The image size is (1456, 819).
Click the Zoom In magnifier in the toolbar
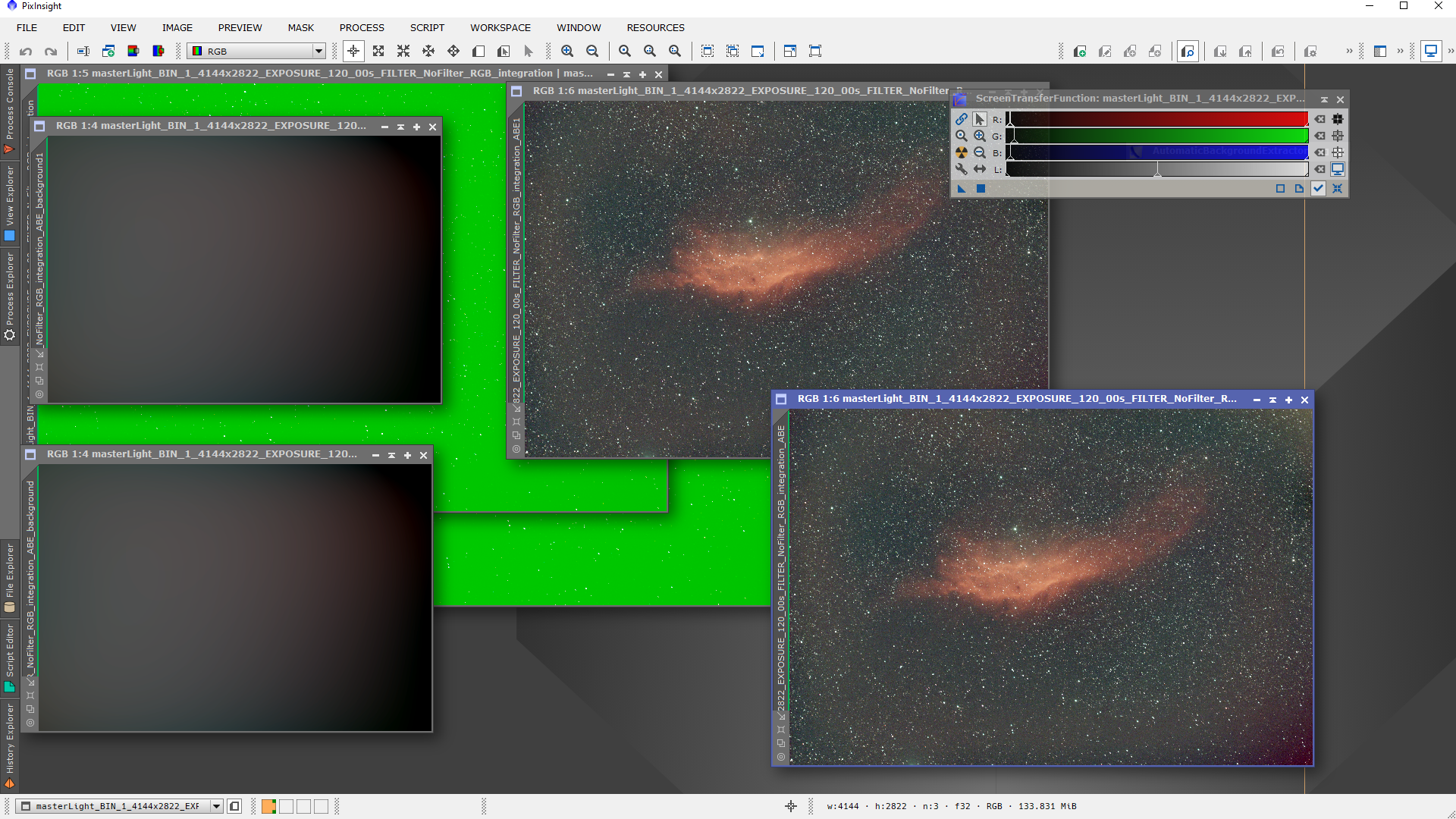567,51
